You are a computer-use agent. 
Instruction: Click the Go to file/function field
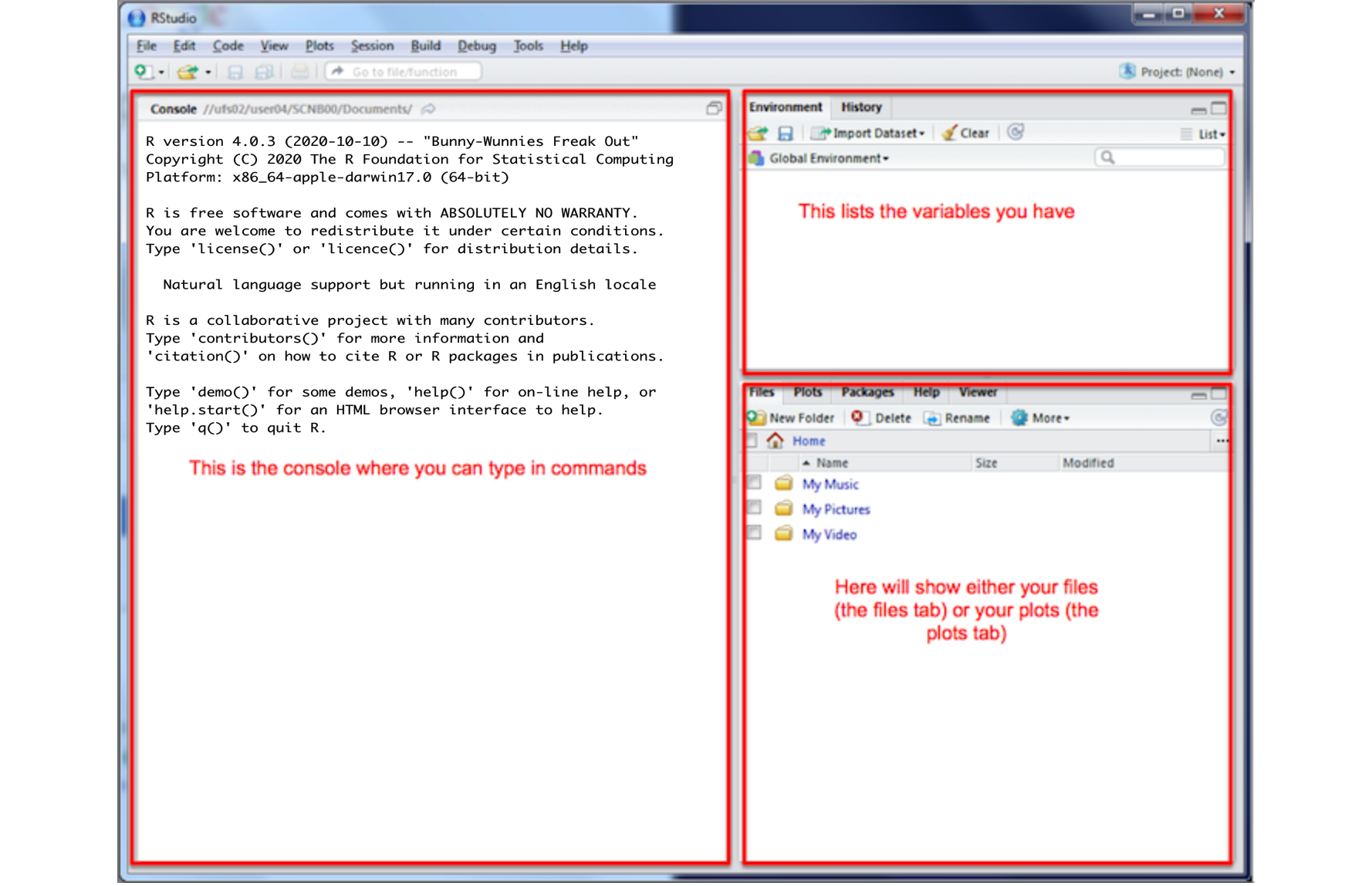click(404, 72)
